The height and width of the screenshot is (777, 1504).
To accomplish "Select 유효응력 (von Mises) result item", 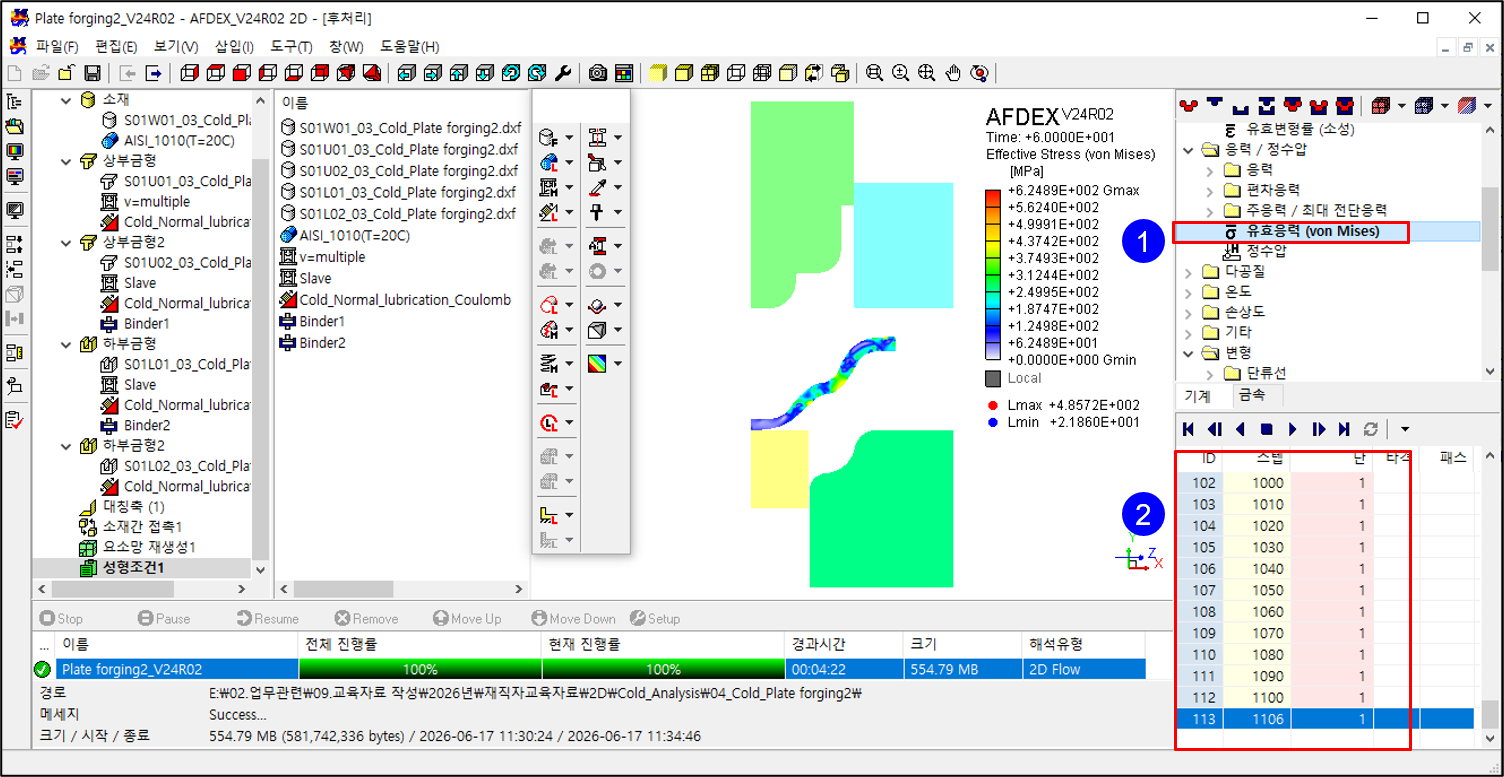I will (x=1312, y=231).
